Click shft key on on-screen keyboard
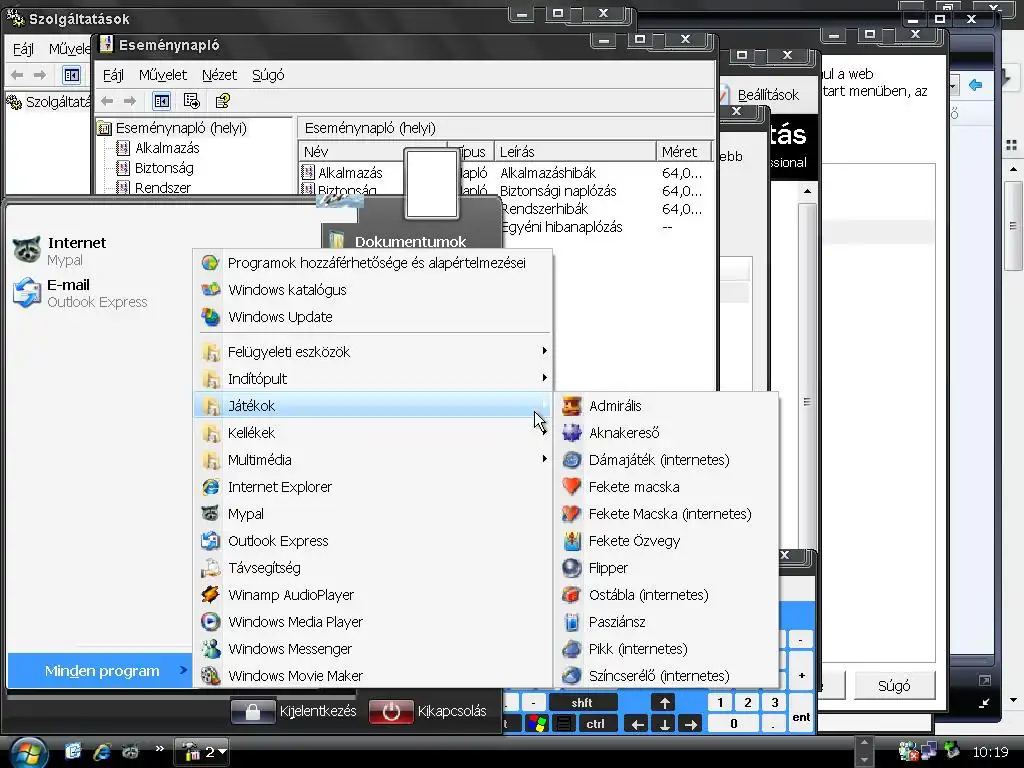1024x768 pixels. click(x=582, y=703)
